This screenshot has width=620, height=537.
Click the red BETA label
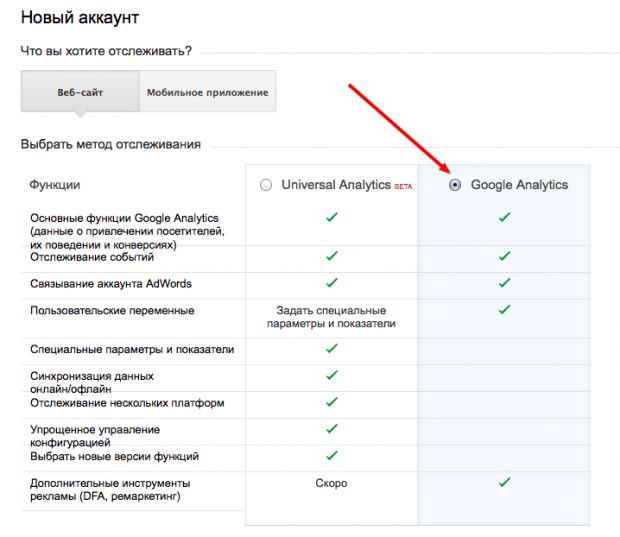click(x=403, y=187)
